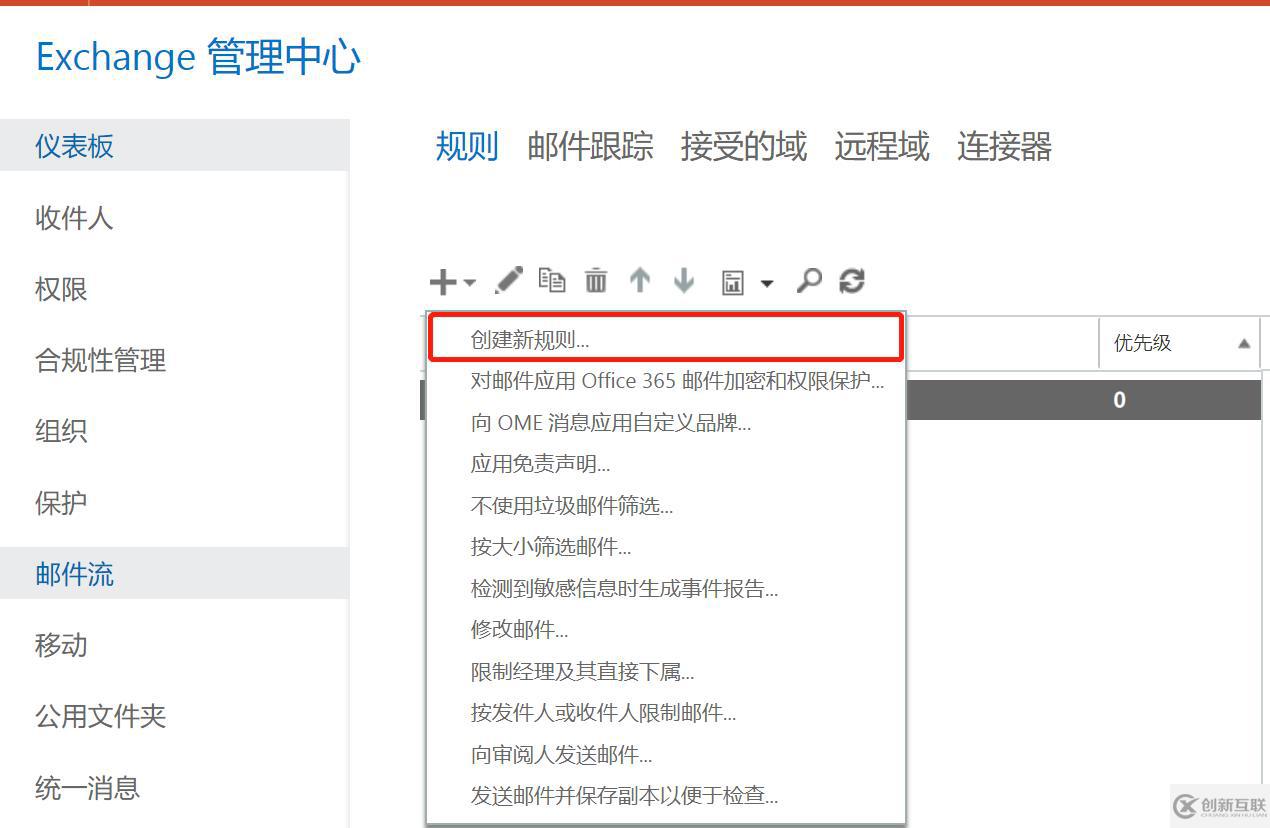Open the 邮件跟踪 tab
Viewport: 1270px width, 828px height.
590,146
